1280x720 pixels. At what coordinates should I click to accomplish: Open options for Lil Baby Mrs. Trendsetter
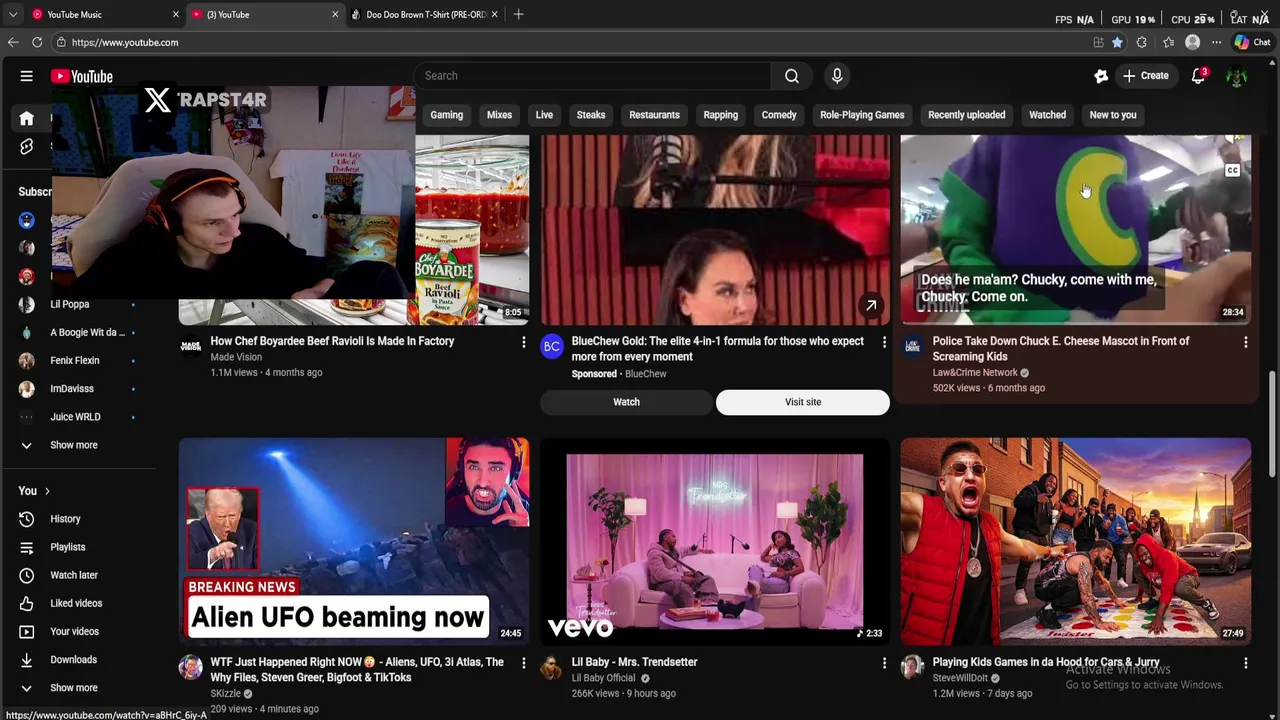click(x=884, y=663)
